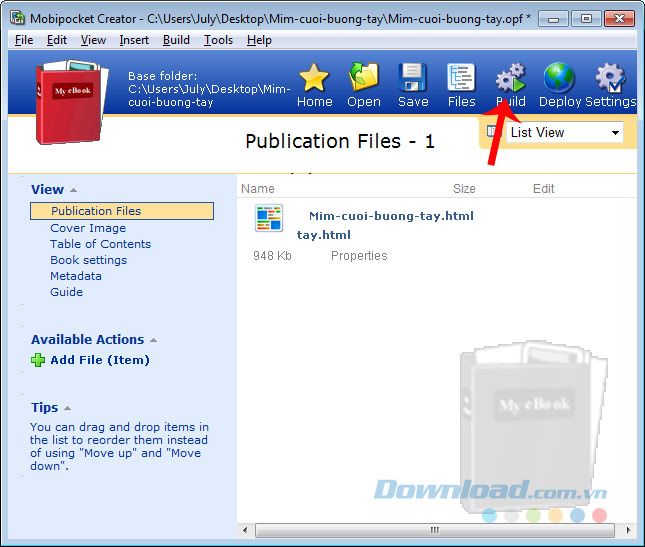Collapse the Available Actions section arrow
The width and height of the screenshot is (645, 547).
coord(153,340)
